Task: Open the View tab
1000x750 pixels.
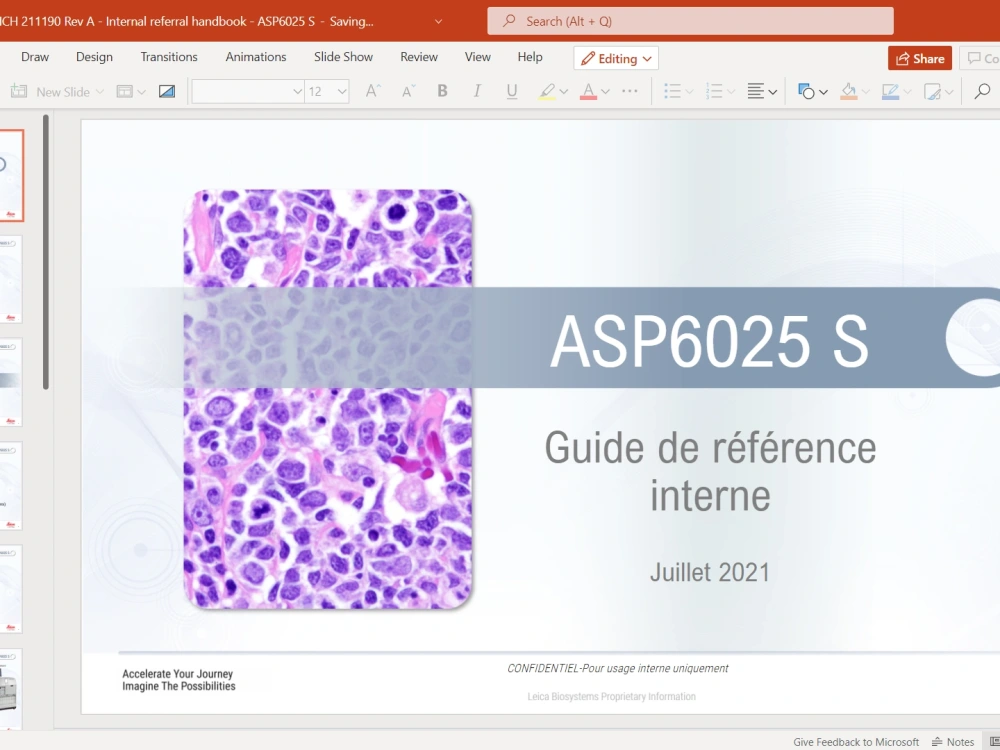Action: tap(478, 57)
